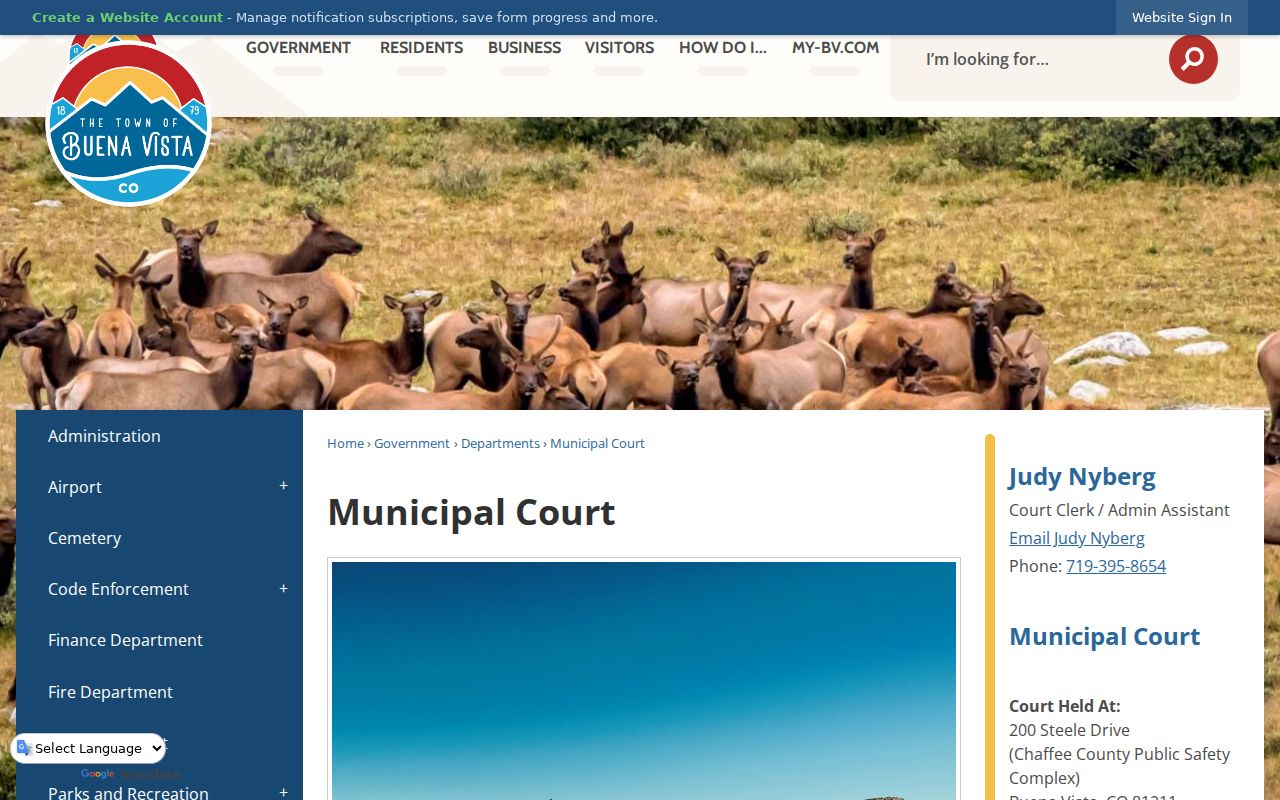Click the Judy Nyberg contact heading
The width and height of the screenshot is (1280, 800).
[1082, 476]
